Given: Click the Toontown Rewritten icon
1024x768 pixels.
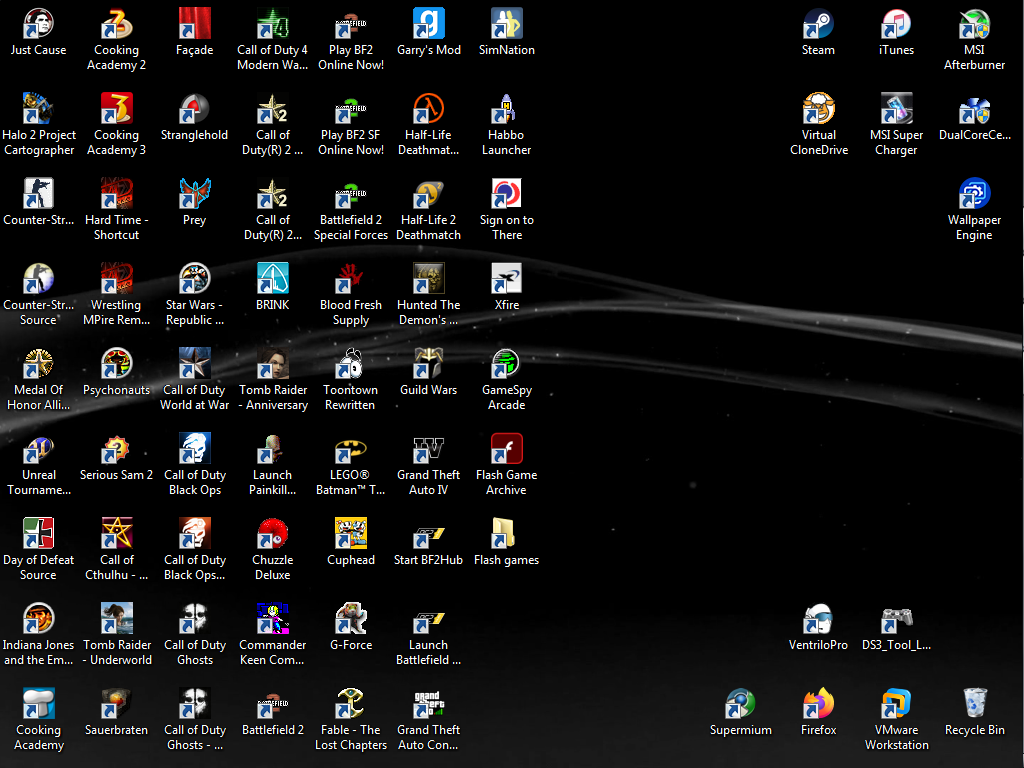Looking at the screenshot, I should [x=350, y=365].
